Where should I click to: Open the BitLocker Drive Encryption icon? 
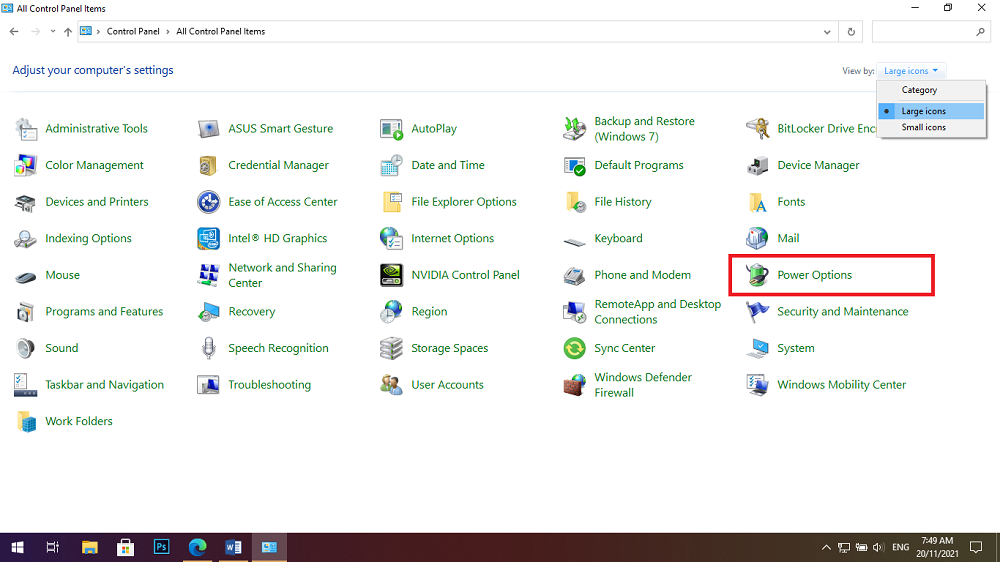pos(757,129)
